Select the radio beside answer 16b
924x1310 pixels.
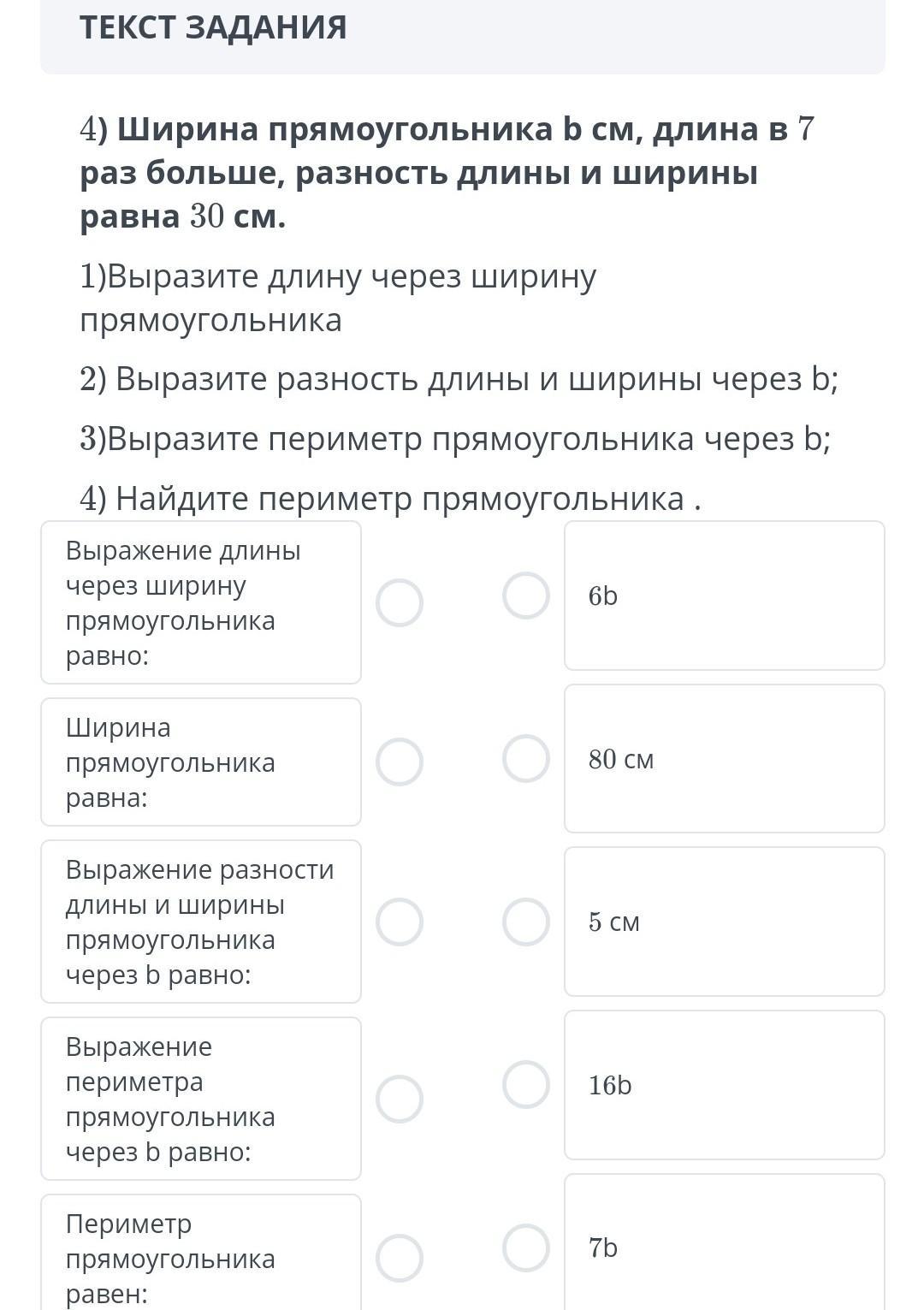(525, 1084)
